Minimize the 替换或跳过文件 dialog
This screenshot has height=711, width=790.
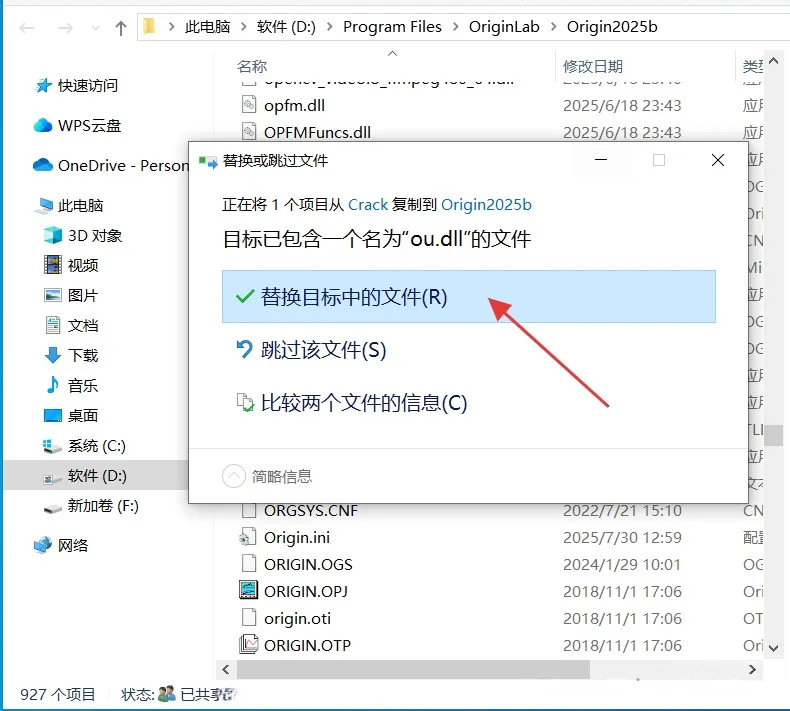pyautogui.click(x=601, y=160)
